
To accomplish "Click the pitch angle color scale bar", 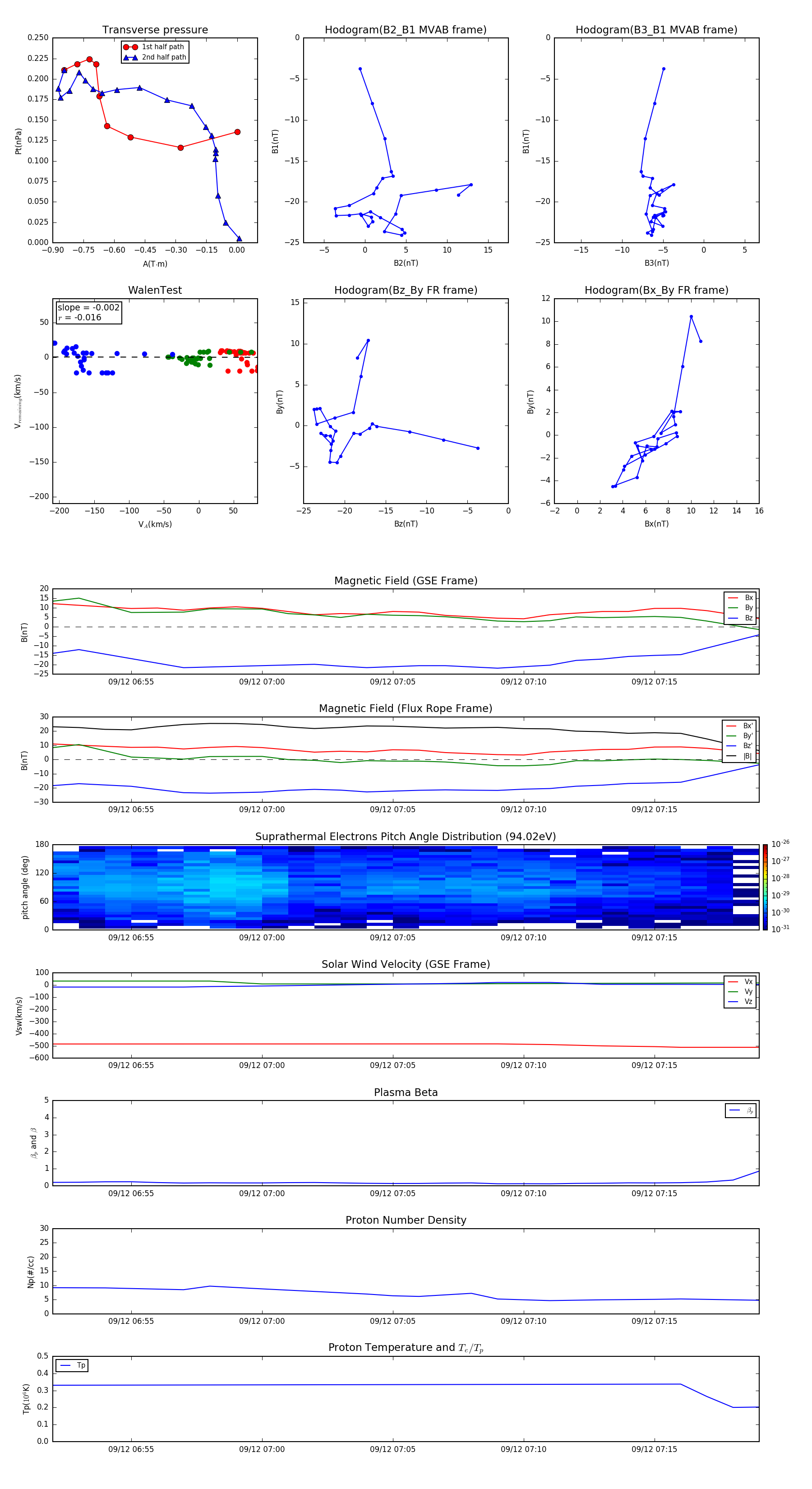I will click(765, 887).
